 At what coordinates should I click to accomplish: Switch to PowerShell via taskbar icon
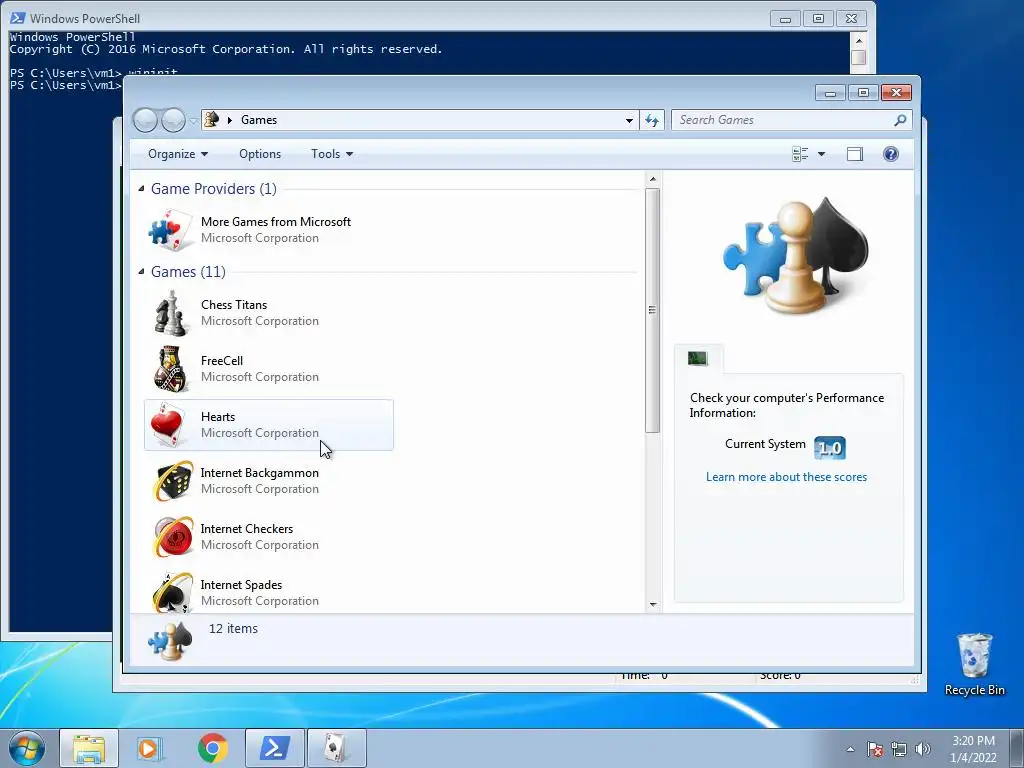(x=274, y=748)
